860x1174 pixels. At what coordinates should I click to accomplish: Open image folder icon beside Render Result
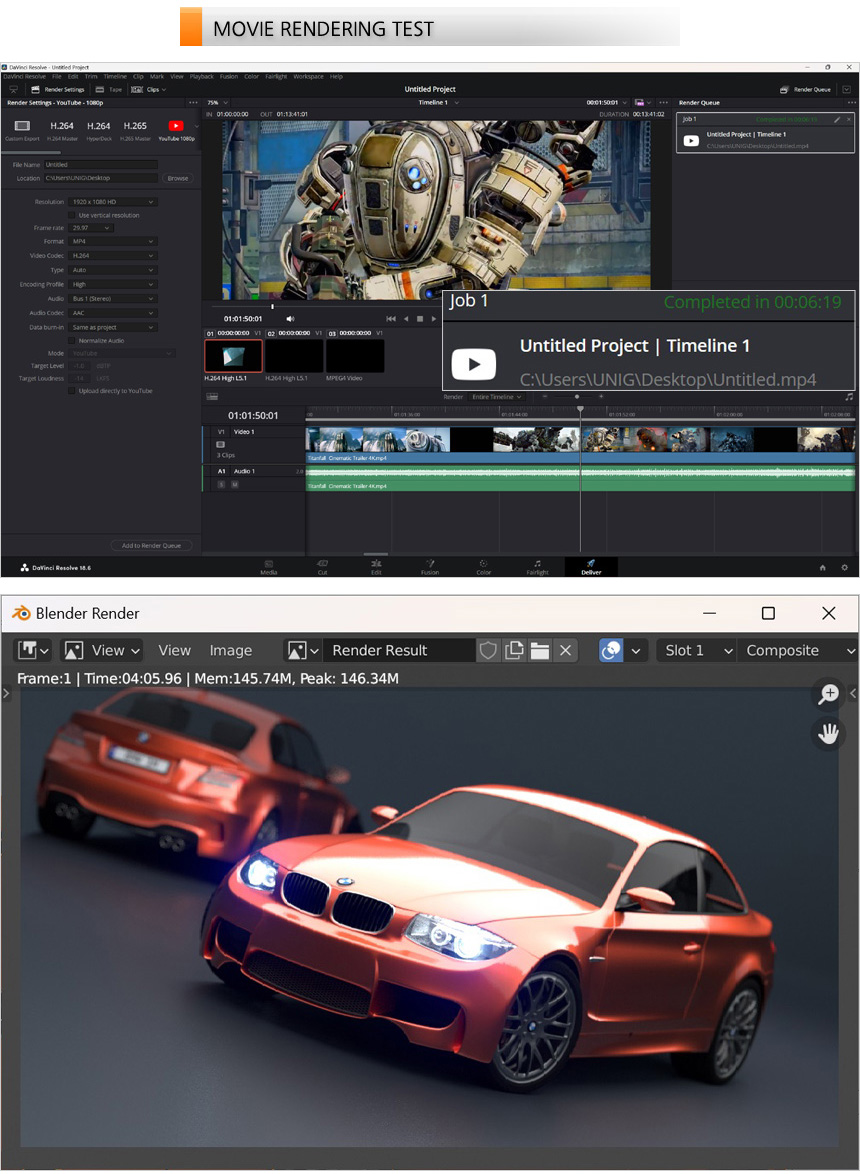pos(540,651)
